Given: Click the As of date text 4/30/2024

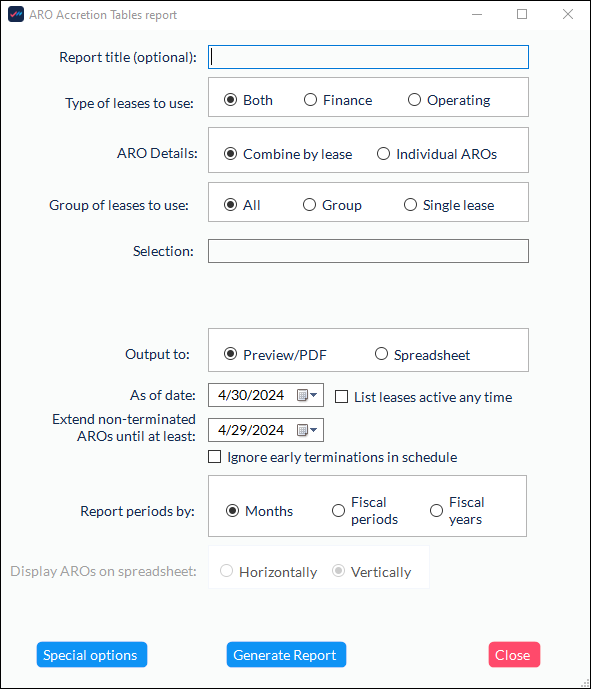Looking at the screenshot, I should tap(251, 395).
